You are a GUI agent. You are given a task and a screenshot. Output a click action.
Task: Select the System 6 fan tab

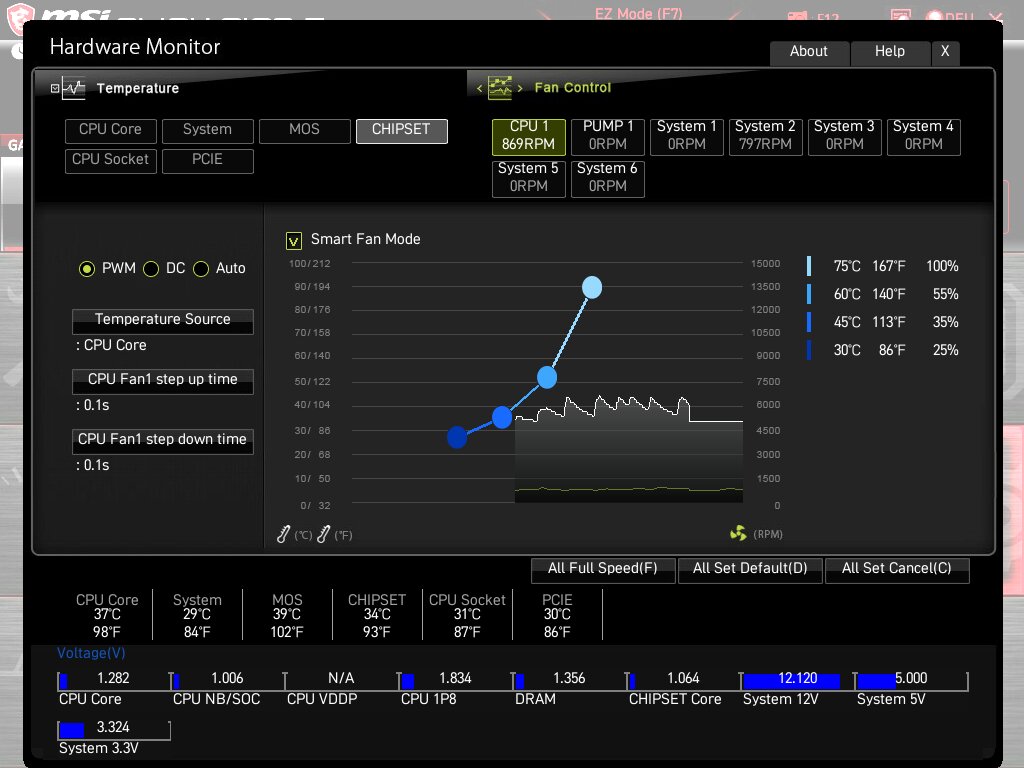(x=607, y=178)
